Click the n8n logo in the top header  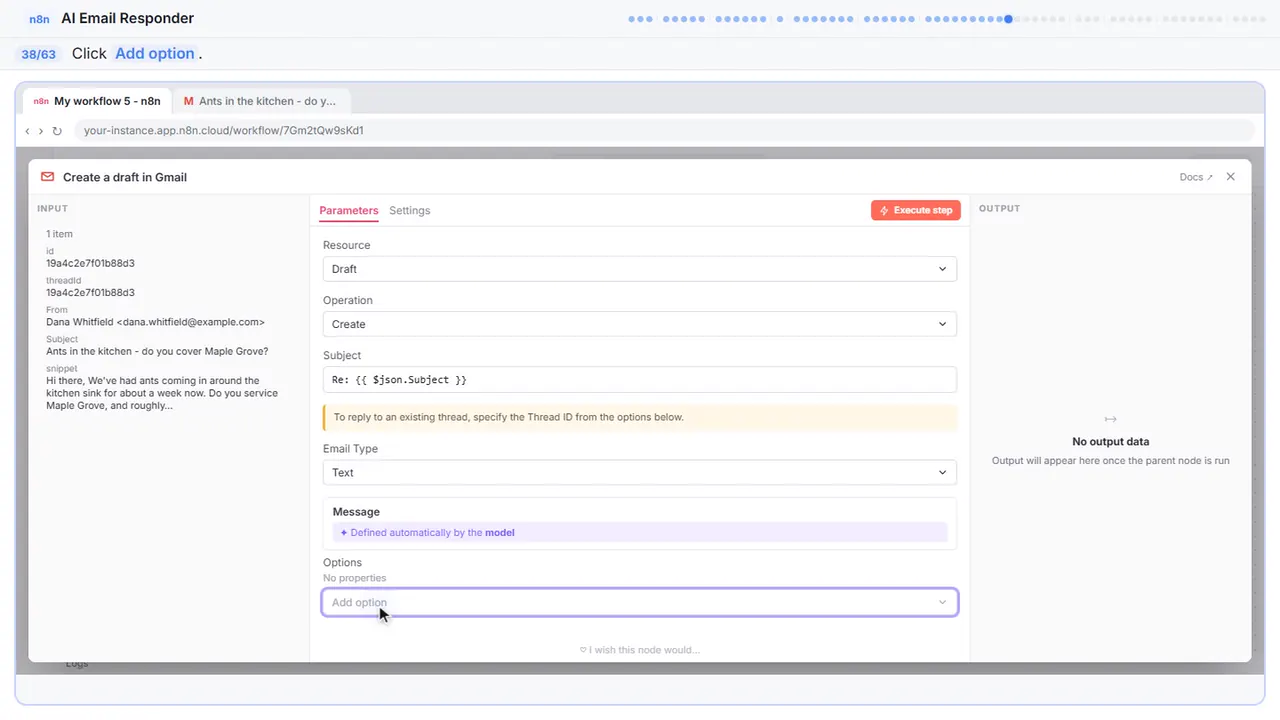coord(39,19)
